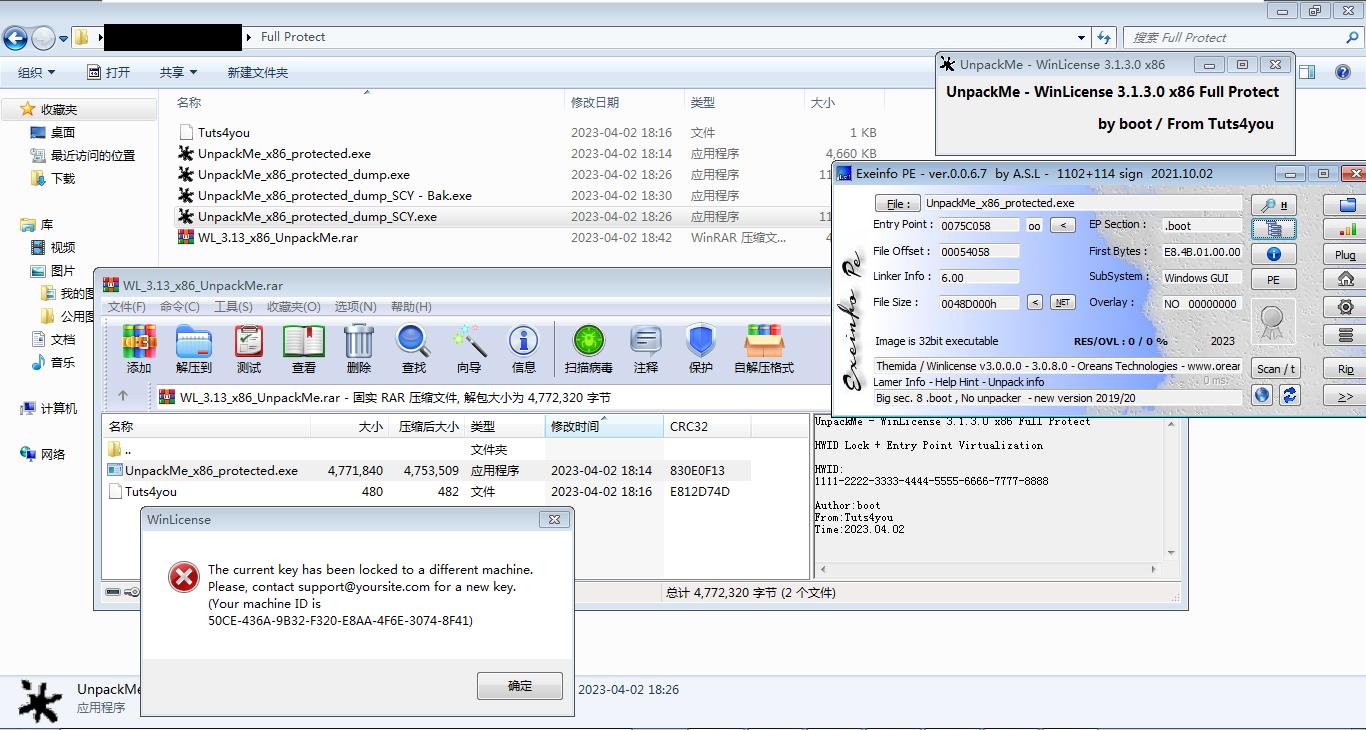Click the Exeinfo PE File button
Screen dimensions: 1366x730
(898, 204)
